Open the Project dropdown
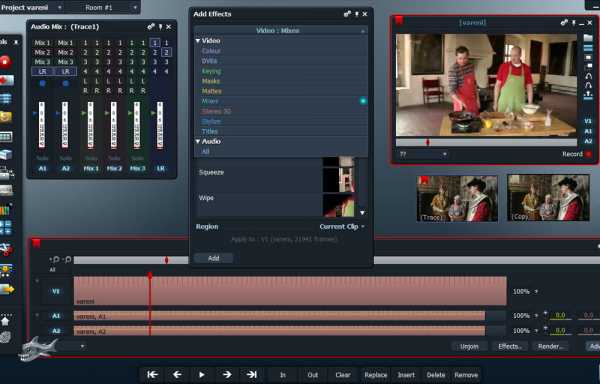600x384 pixels. click(x=59, y=7)
